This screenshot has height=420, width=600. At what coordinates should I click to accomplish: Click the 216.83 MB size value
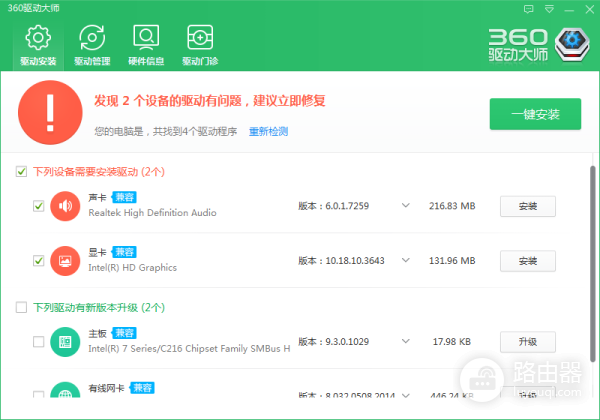click(452, 206)
